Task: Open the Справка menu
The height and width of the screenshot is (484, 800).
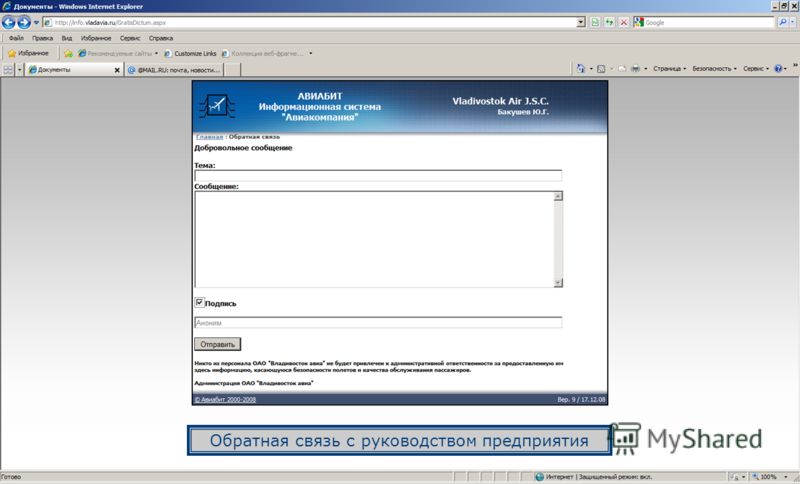Action: tap(161, 38)
